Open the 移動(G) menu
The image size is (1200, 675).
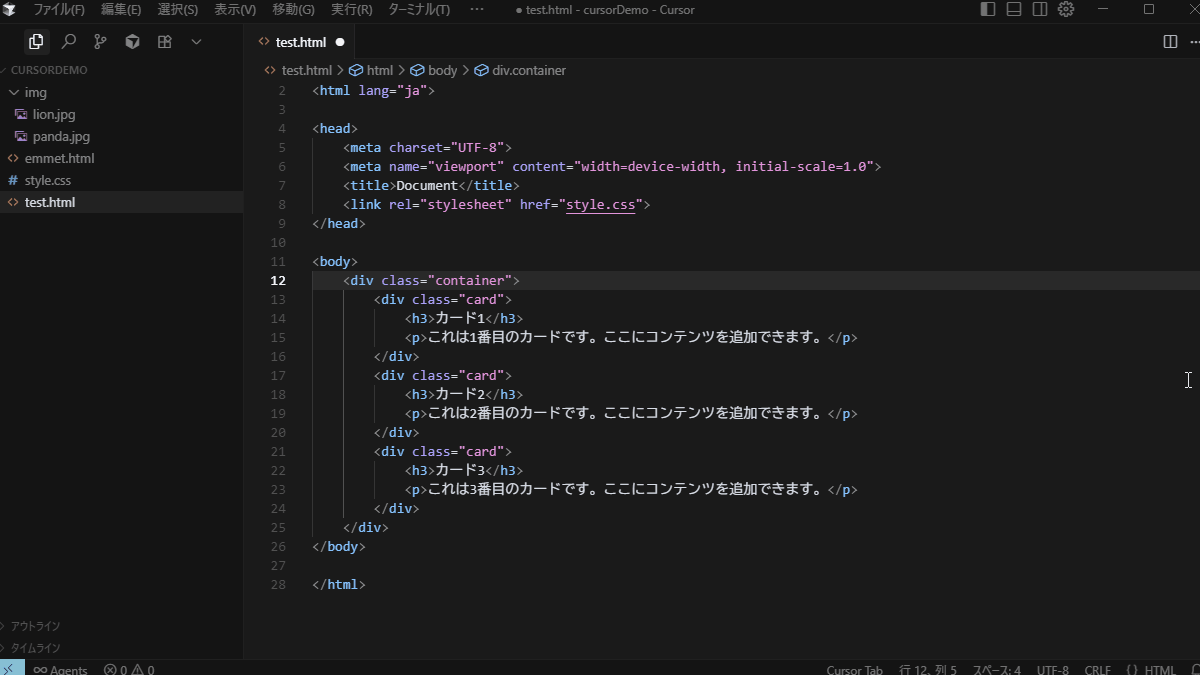click(293, 10)
